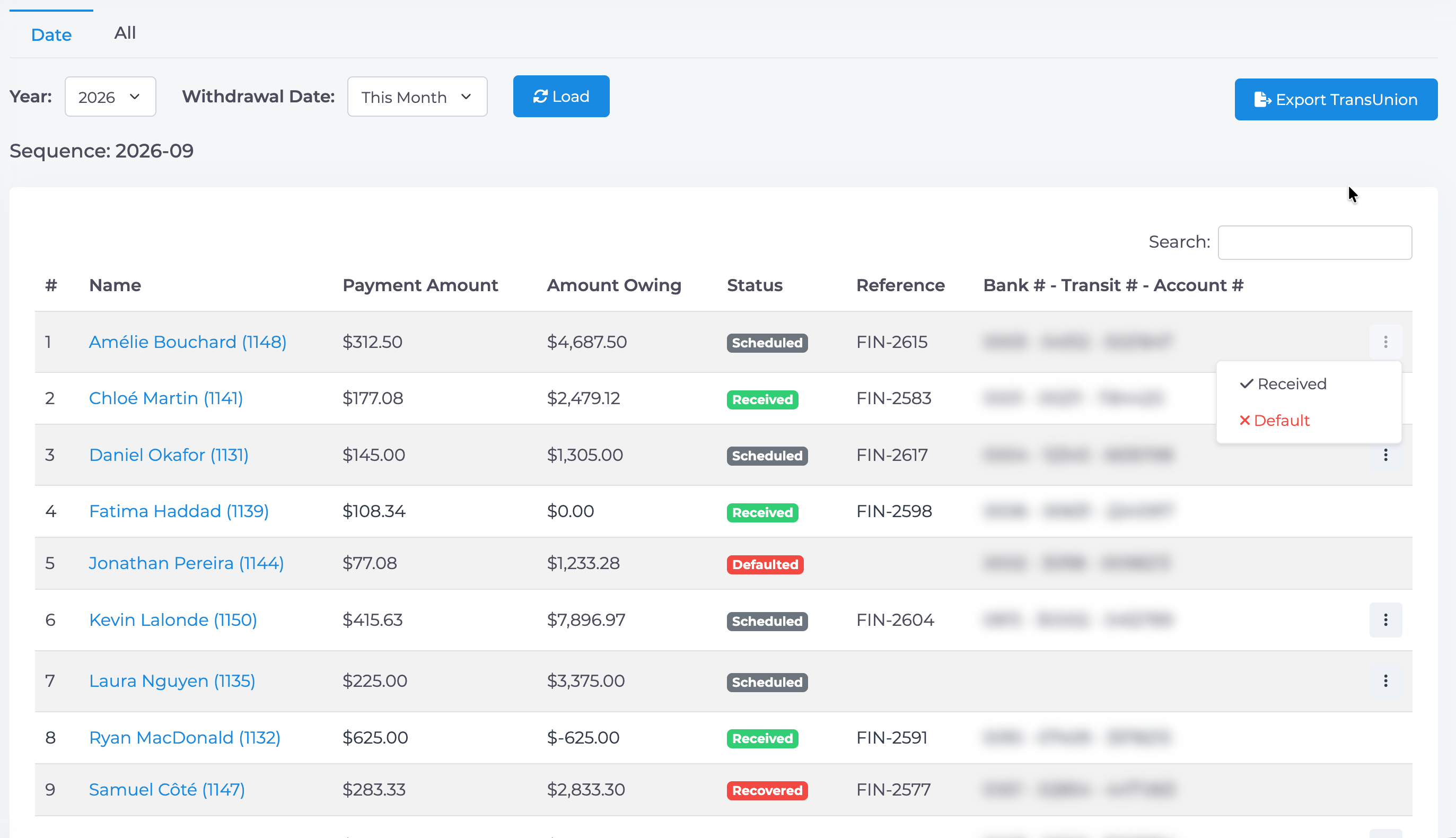Open Jonathan Pereira (1144) profile link
Image resolution: width=1456 pixels, height=838 pixels.
(x=187, y=563)
